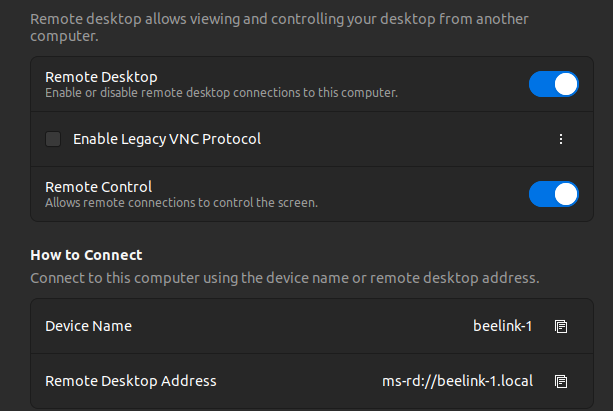Click the 'Enable or disable remote desktop connections' subtitle

(x=221, y=93)
